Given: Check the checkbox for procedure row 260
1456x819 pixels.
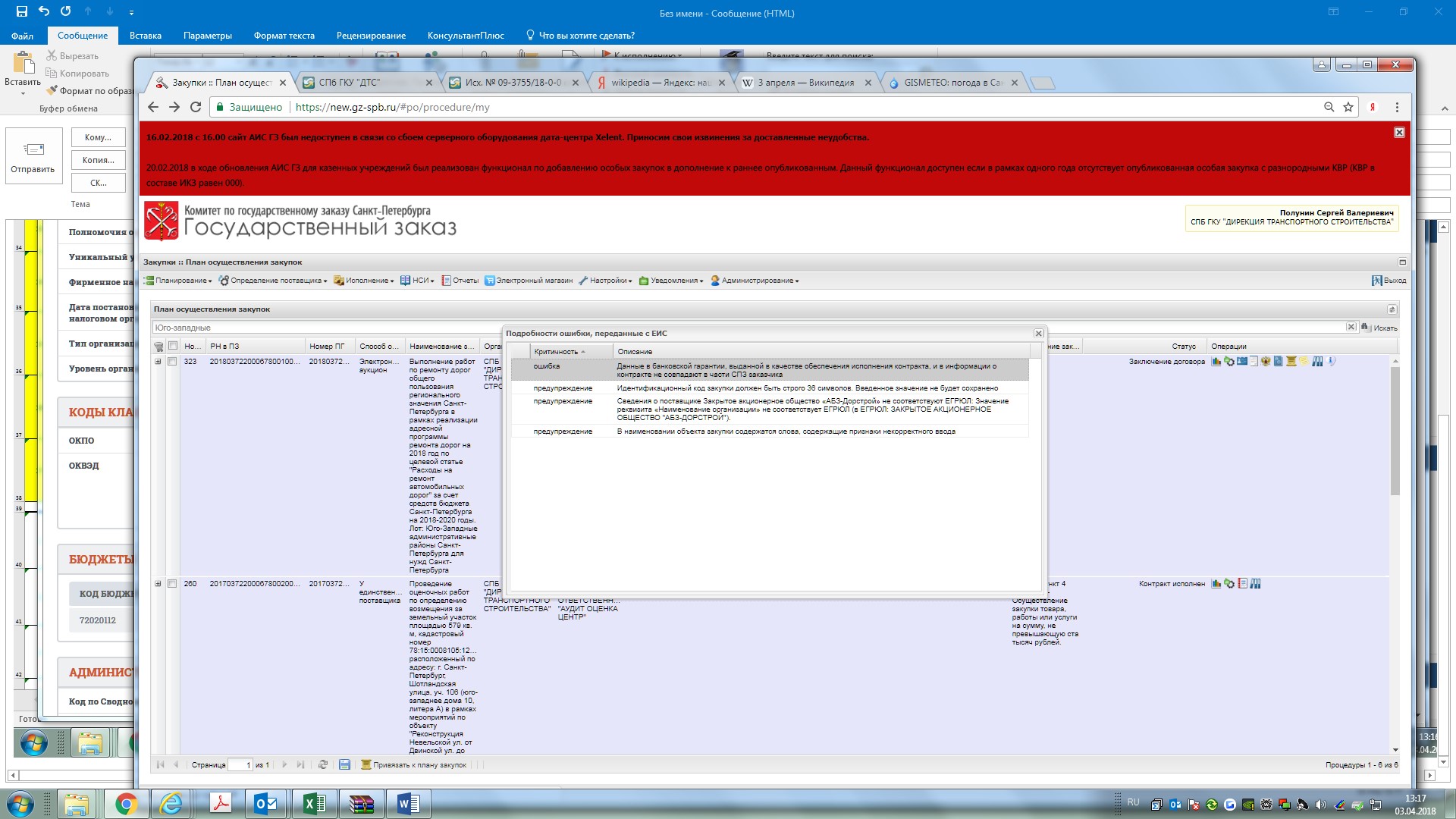Looking at the screenshot, I should coord(172,584).
